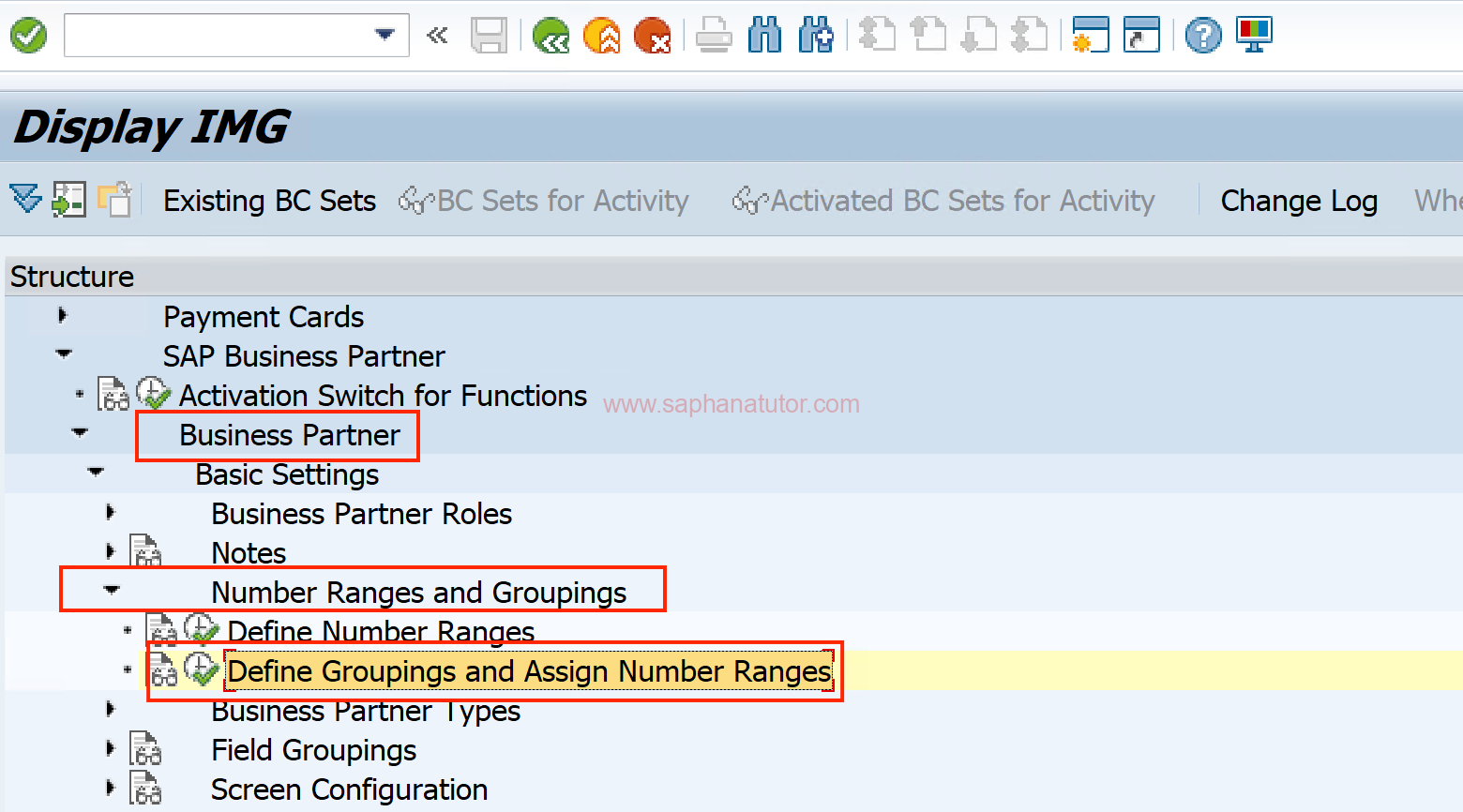Execute Define Number Ranges activity icon
This screenshot has height=812, width=1463.
202,630
